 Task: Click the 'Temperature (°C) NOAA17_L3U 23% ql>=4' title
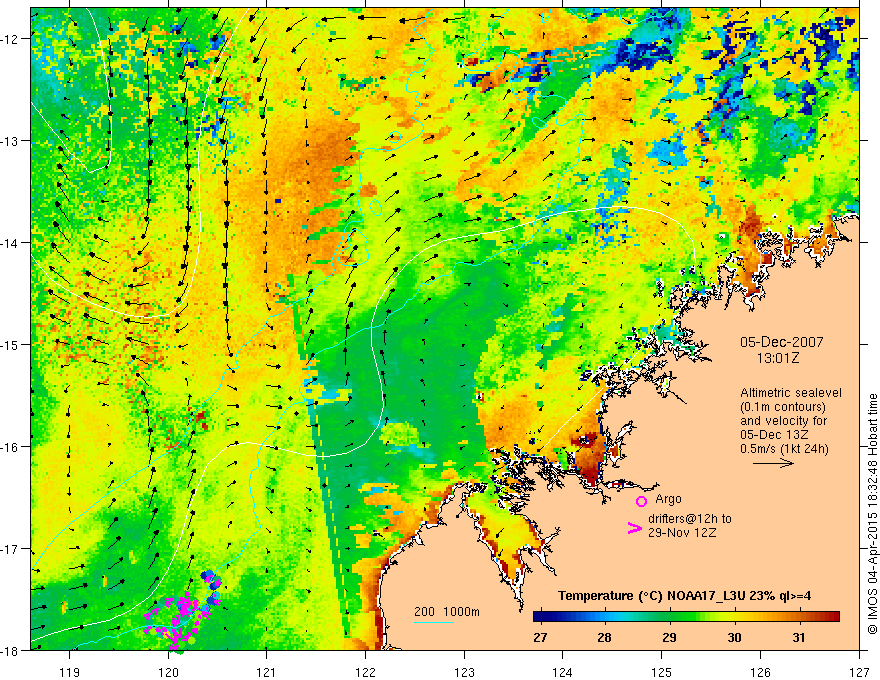[684, 596]
